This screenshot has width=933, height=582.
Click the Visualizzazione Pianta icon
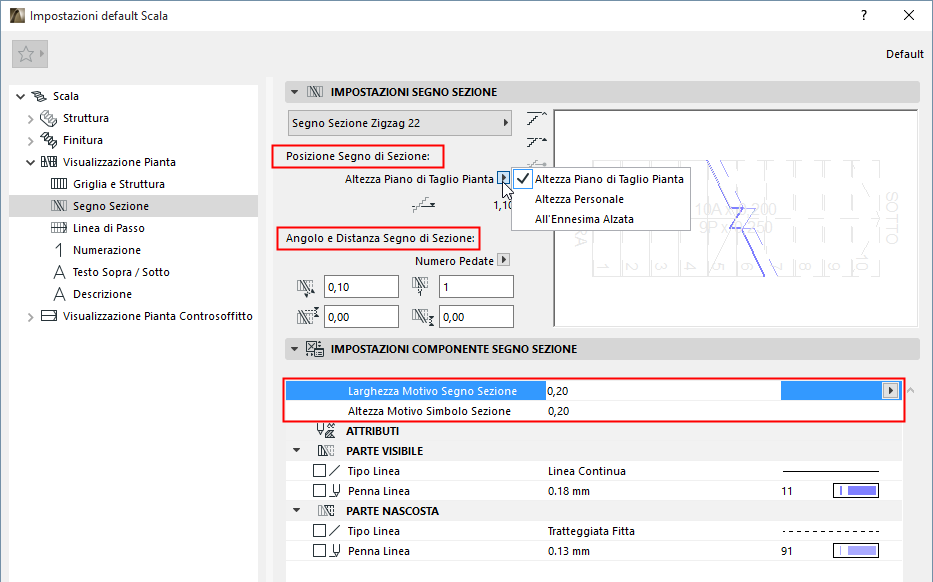(x=49, y=162)
